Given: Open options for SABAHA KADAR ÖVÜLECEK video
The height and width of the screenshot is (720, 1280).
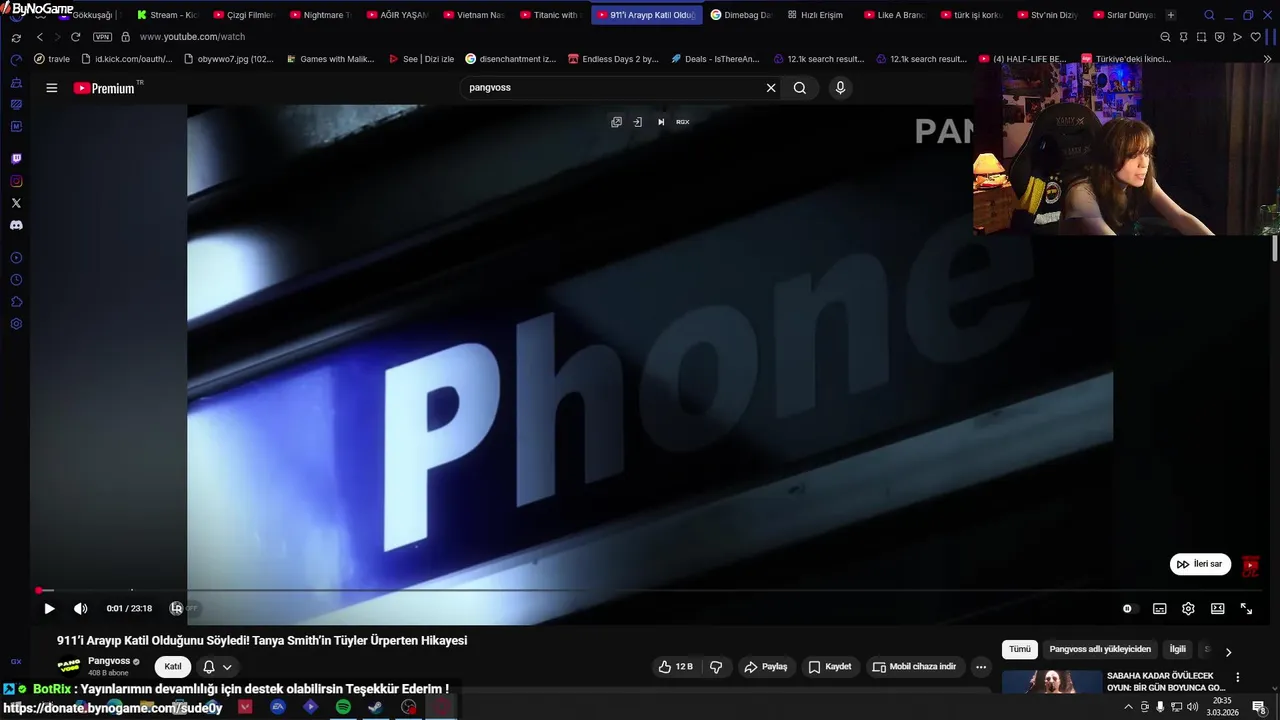Looking at the screenshot, I should (x=1238, y=678).
